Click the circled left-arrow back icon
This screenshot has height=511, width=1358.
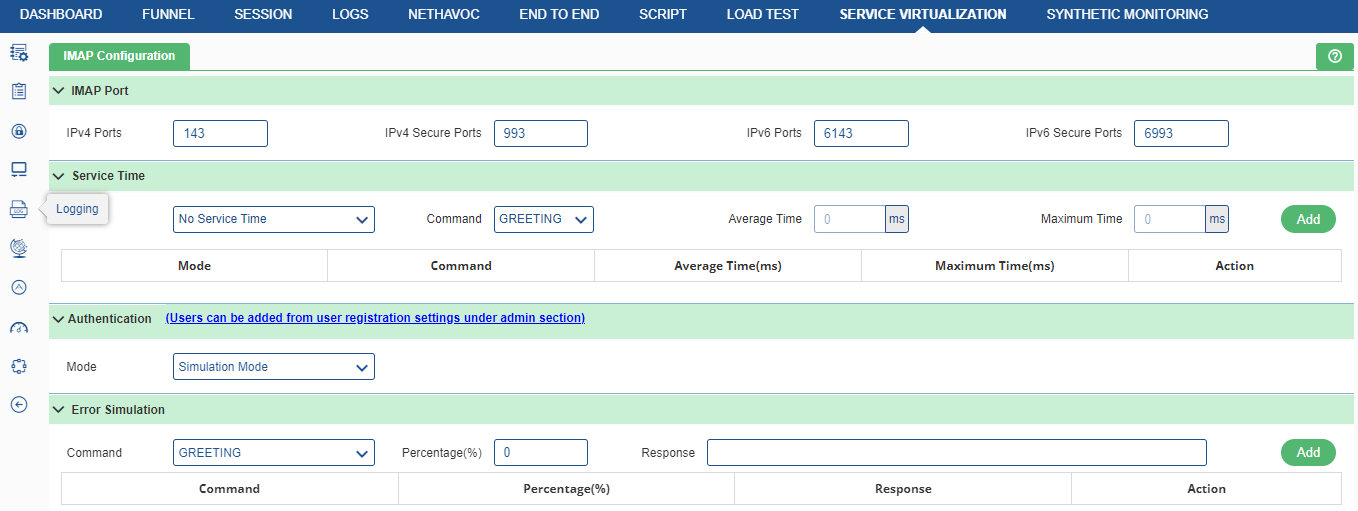coord(18,404)
